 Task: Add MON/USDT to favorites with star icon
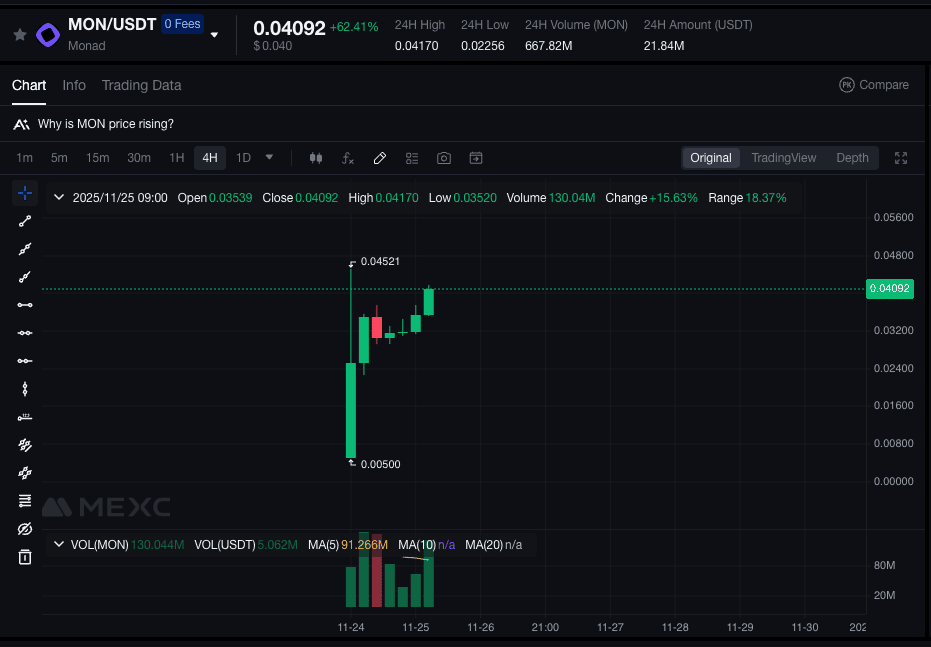tap(20, 34)
